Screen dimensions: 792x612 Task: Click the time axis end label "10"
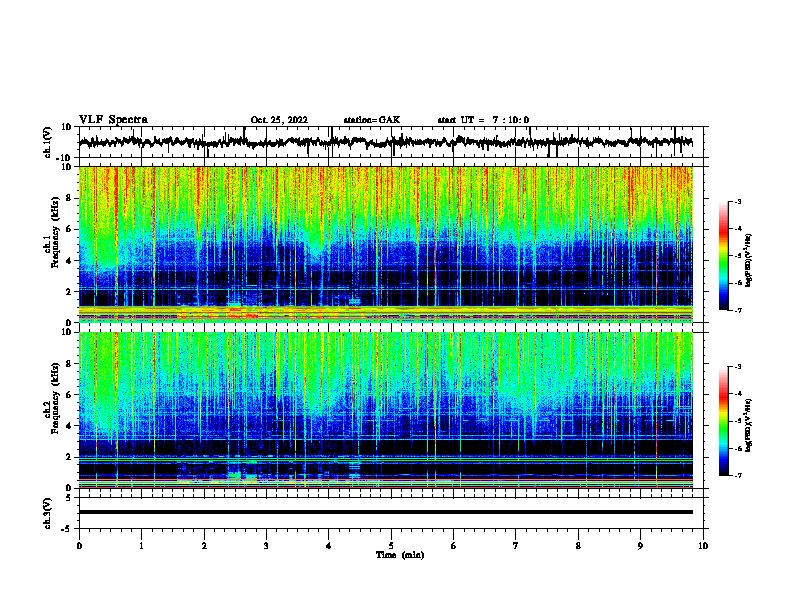(x=703, y=546)
